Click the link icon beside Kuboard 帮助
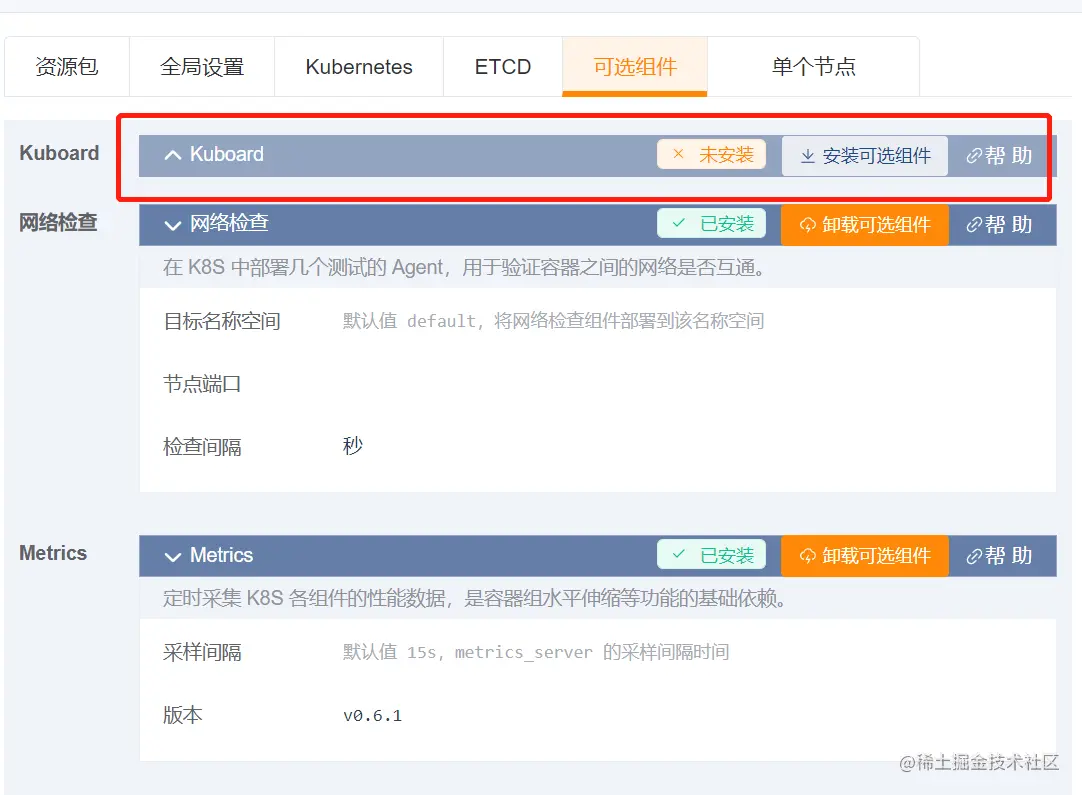This screenshot has width=1082, height=795. pos(974,156)
